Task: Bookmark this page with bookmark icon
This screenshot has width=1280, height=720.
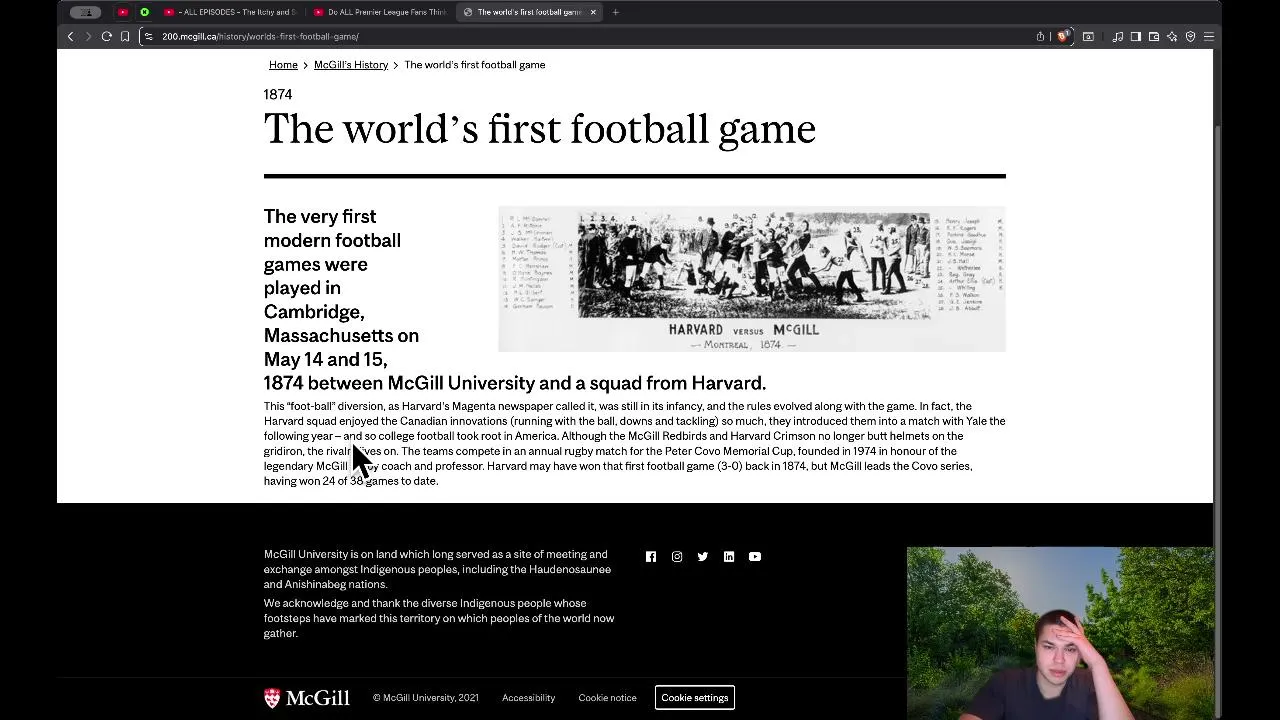Action: tap(125, 36)
